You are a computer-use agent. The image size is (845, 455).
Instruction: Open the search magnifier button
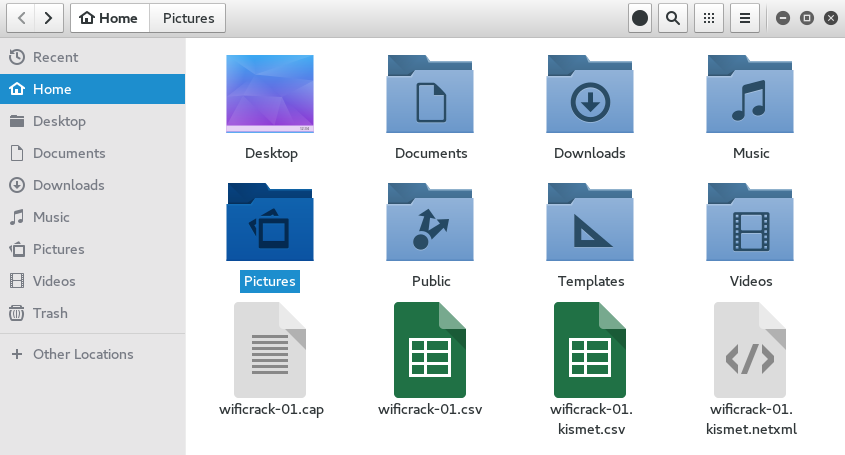click(673, 18)
